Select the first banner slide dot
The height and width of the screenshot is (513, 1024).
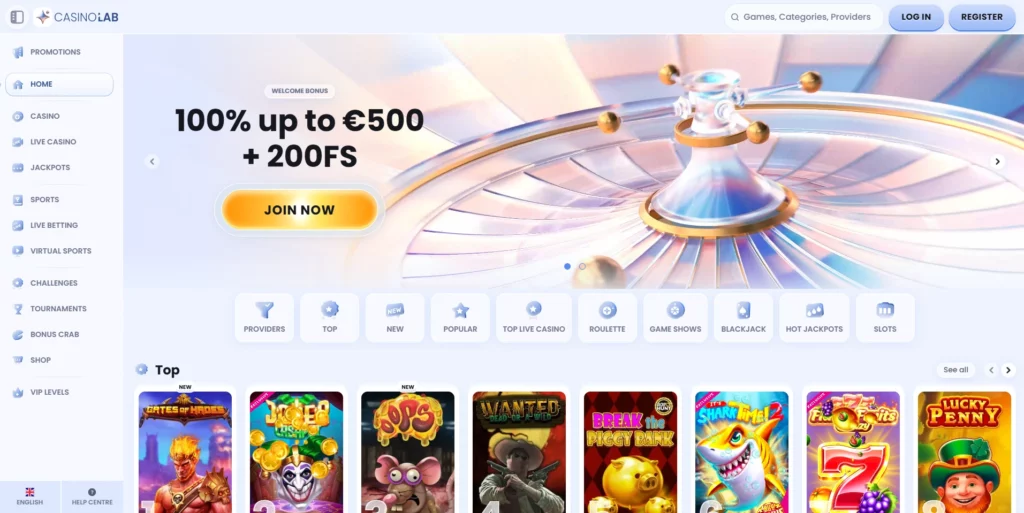(x=568, y=266)
